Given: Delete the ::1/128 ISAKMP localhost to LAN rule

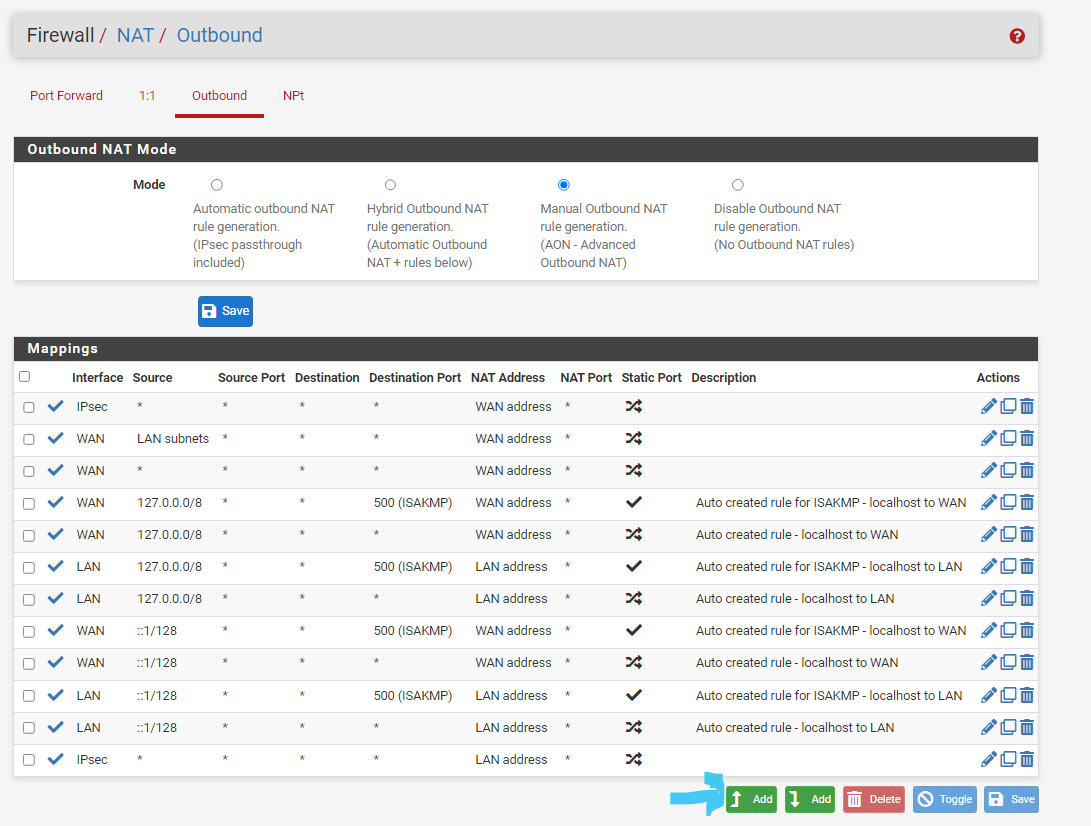Looking at the screenshot, I should tap(1027, 695).
